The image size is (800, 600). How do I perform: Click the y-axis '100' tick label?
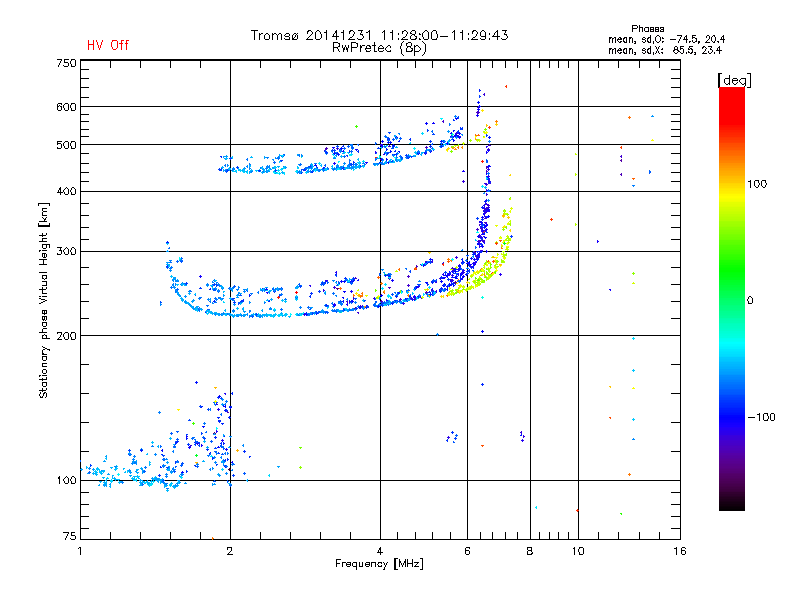(66, 481)
